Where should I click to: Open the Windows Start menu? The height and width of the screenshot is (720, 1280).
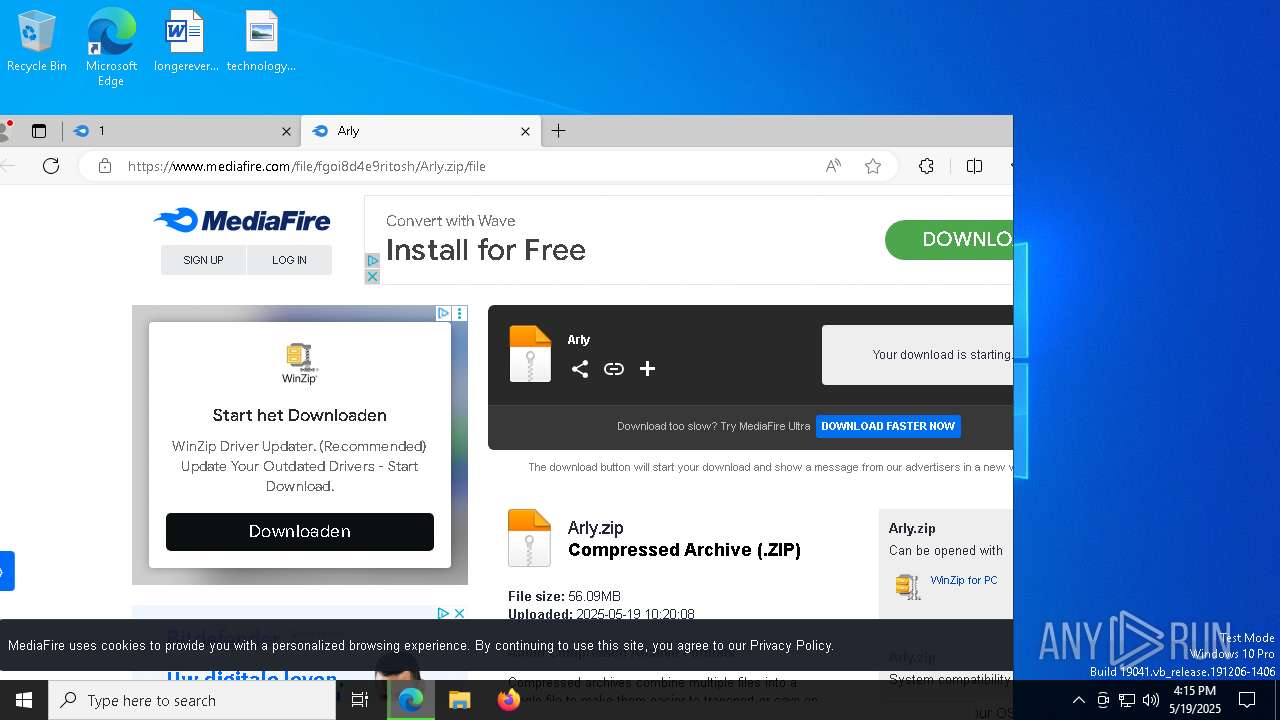point(24,700)
